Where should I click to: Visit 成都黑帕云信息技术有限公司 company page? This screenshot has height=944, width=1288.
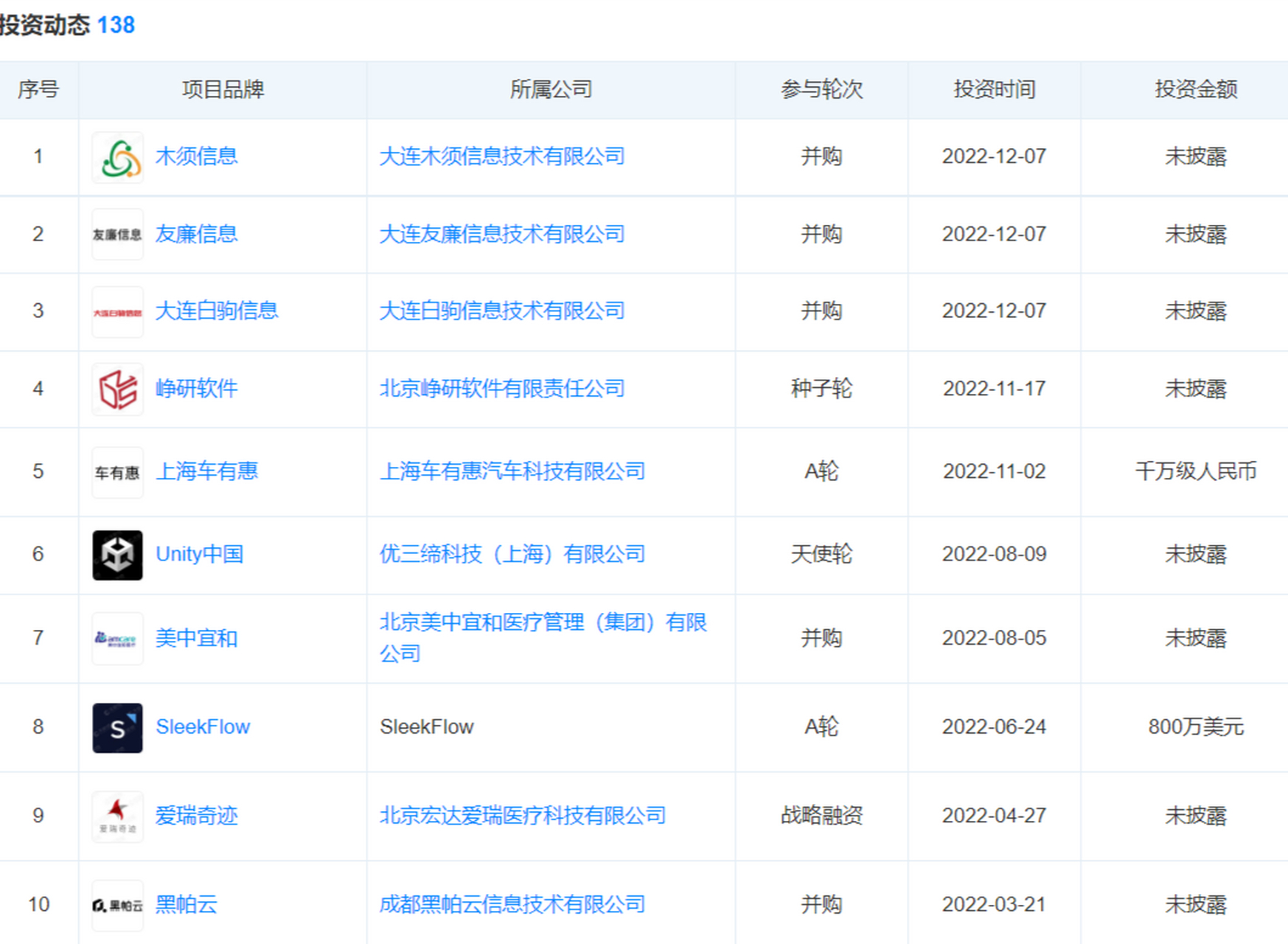[512, 903]
